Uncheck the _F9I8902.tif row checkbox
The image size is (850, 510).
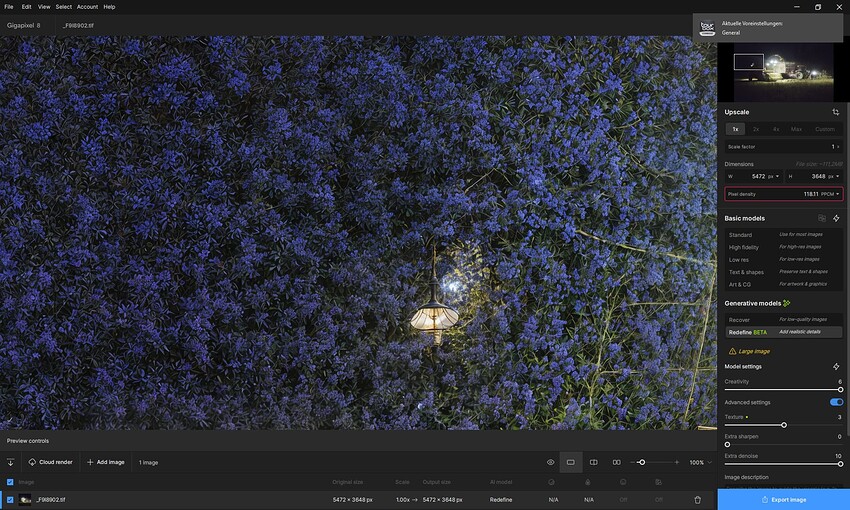pos(10,500)
